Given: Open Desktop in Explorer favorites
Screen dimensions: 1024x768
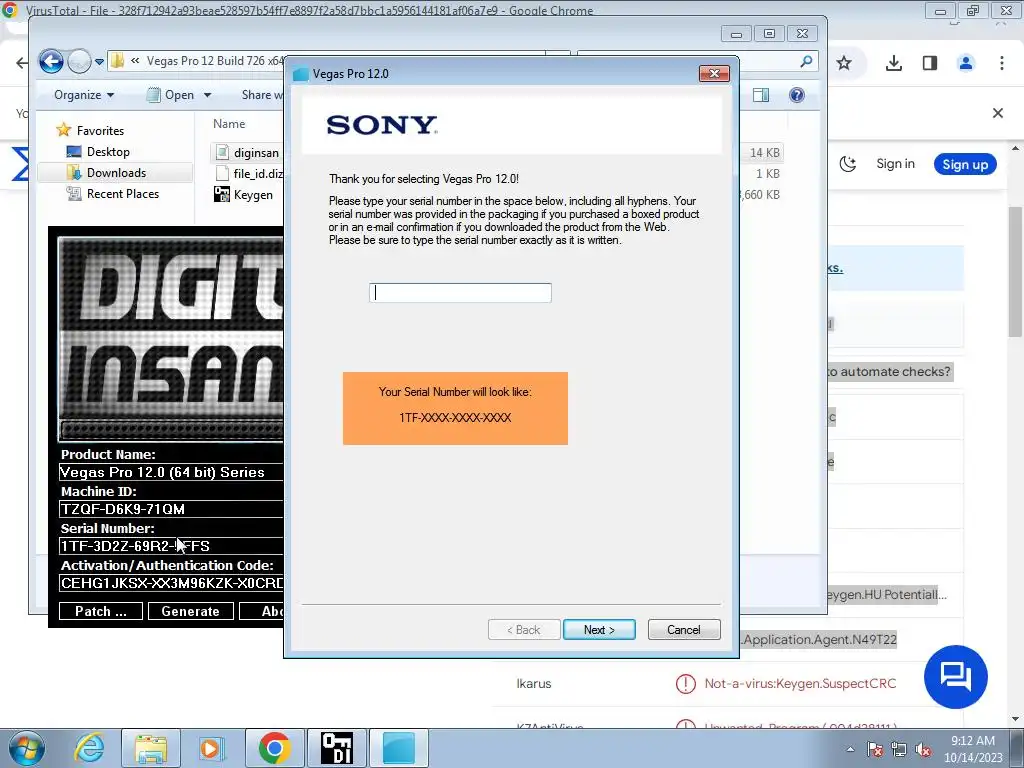Looking at the screenshot, I should click(x=108, y=152).
